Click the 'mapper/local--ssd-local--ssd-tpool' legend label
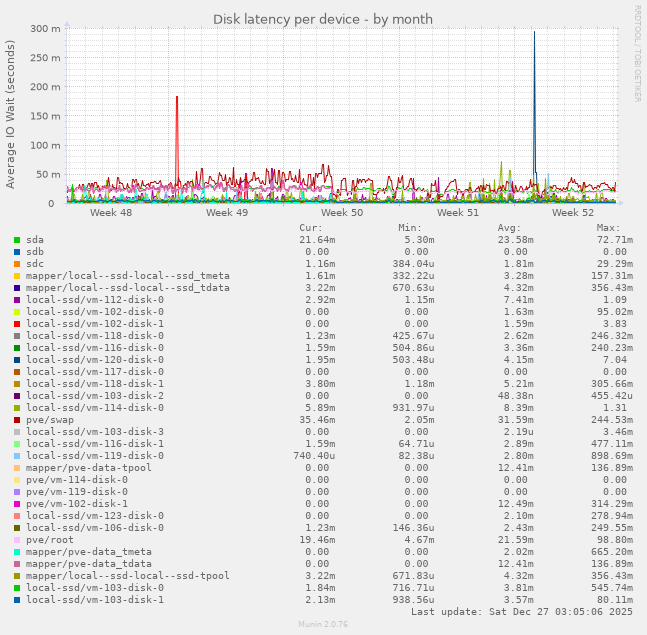Viewport: 647px width, 635px height. (128, 576)
